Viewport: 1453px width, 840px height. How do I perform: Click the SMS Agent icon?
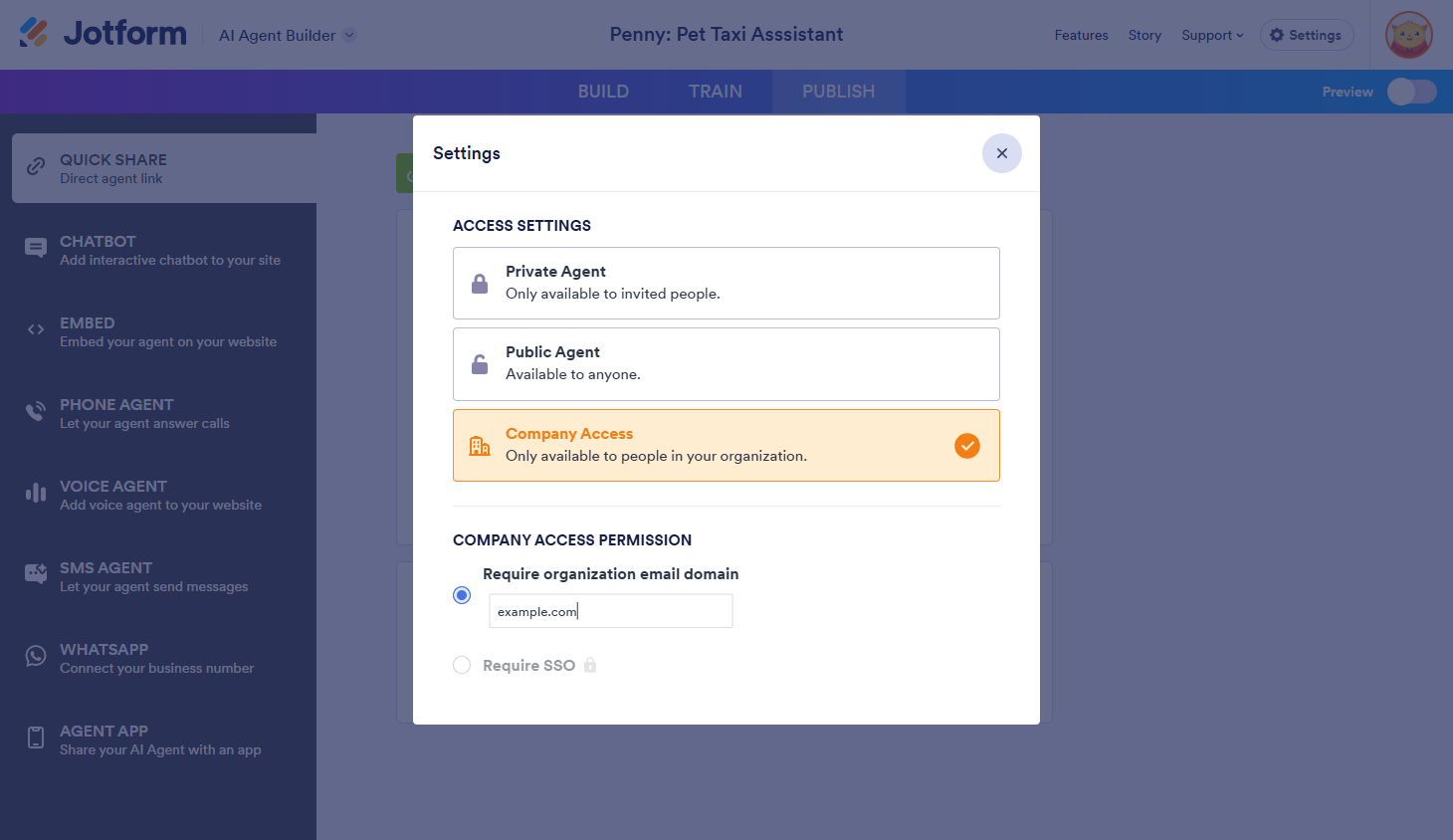click(36, 575)
